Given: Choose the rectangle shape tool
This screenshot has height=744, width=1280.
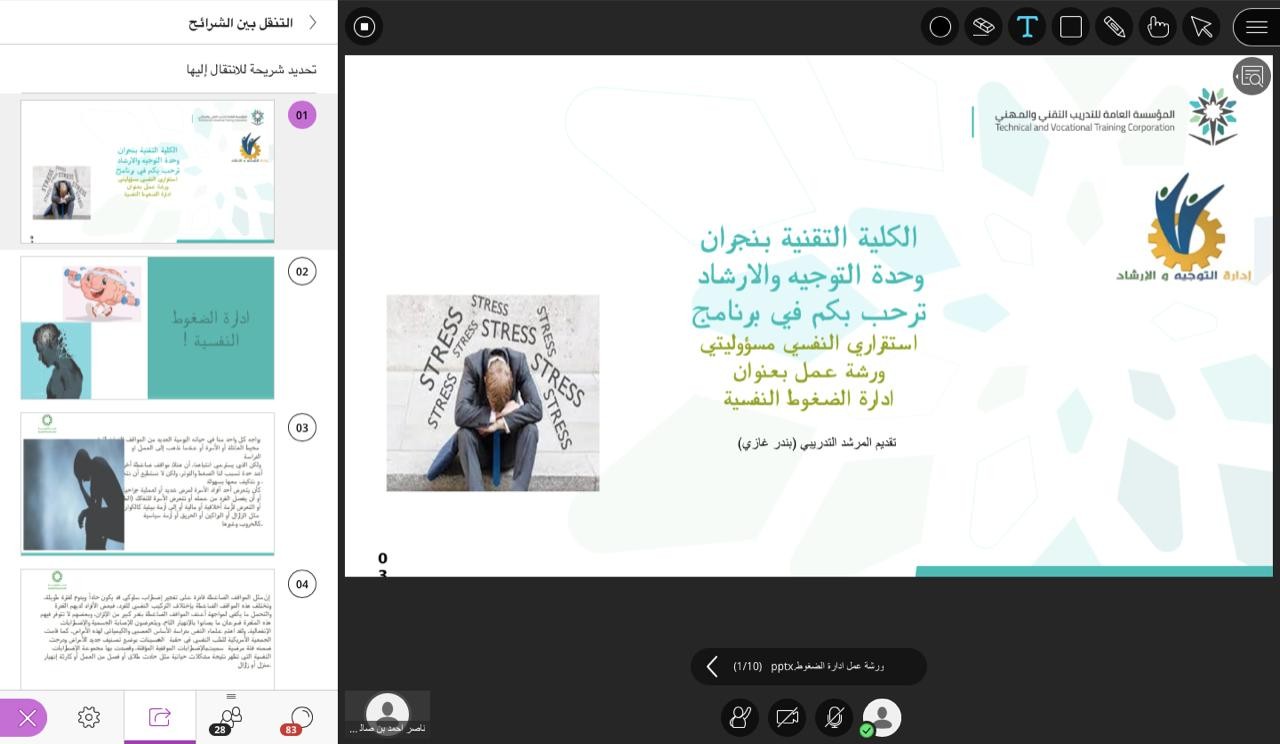Looking at the screenshot, I should point(1071,27).
